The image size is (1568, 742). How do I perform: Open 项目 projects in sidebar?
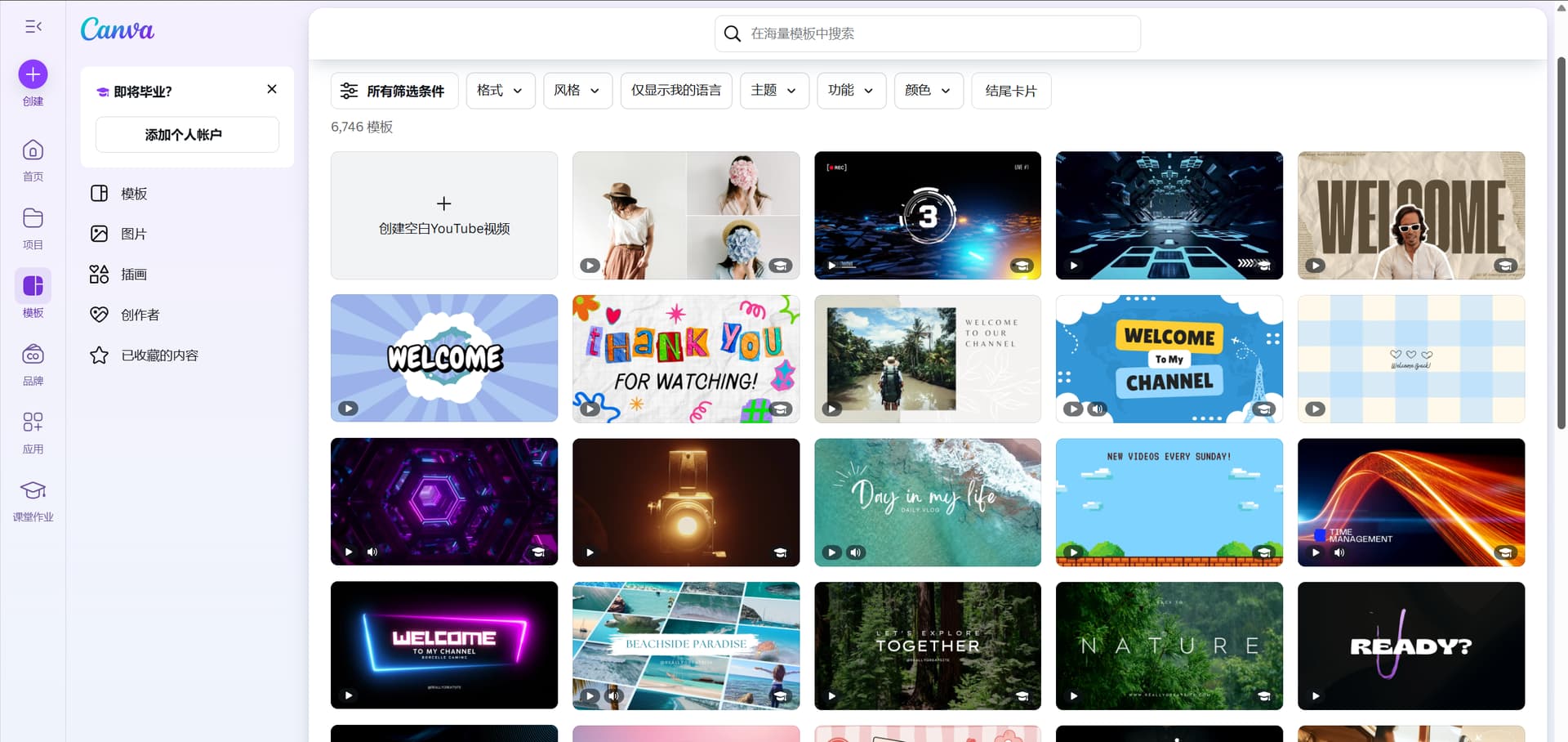pyautogui.click(x=33, y=228)
